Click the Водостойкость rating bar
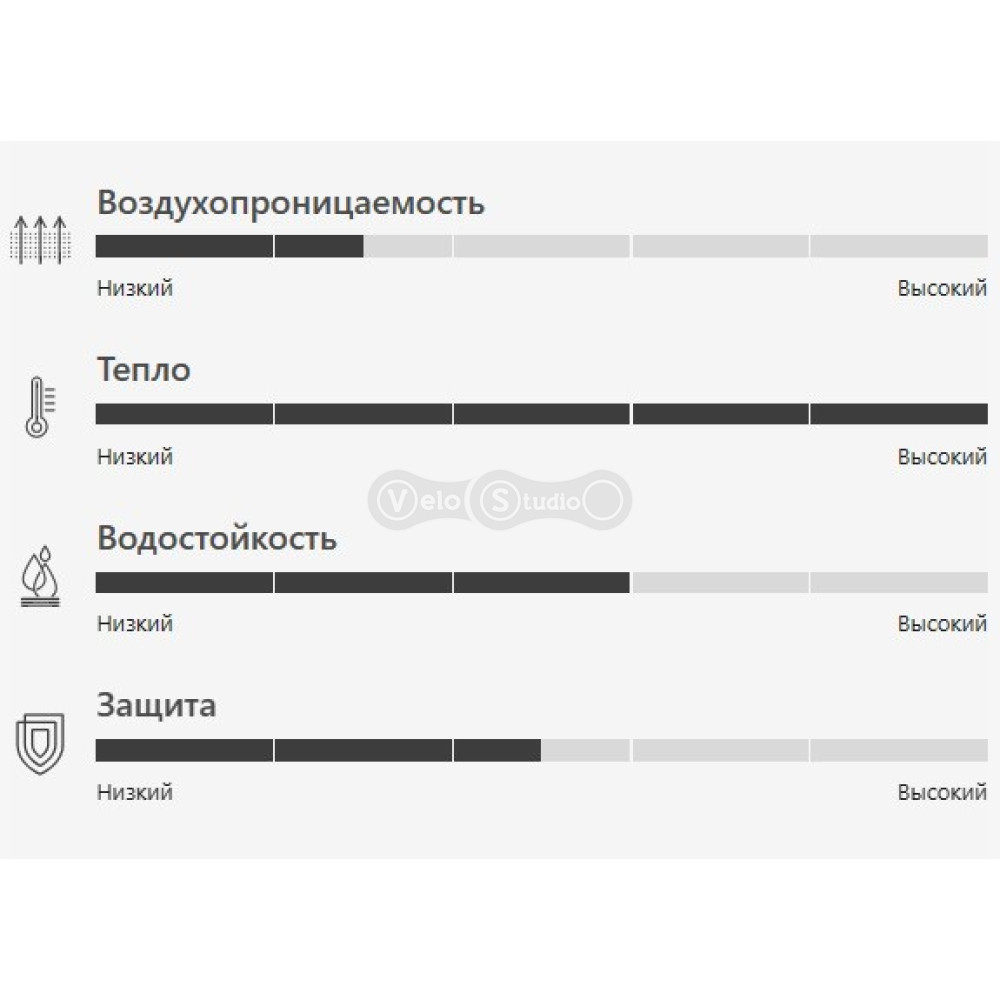The width and height of the screenshot is (1000, 1000). (x=541, y=582)
